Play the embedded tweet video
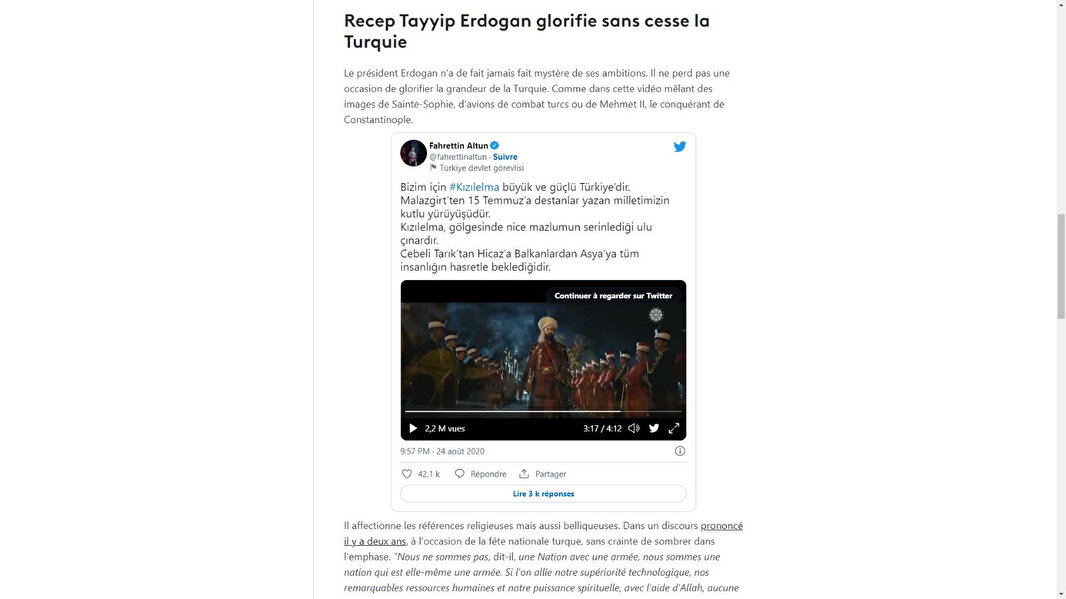This screenshot has height=599, width=1066. 413,428
